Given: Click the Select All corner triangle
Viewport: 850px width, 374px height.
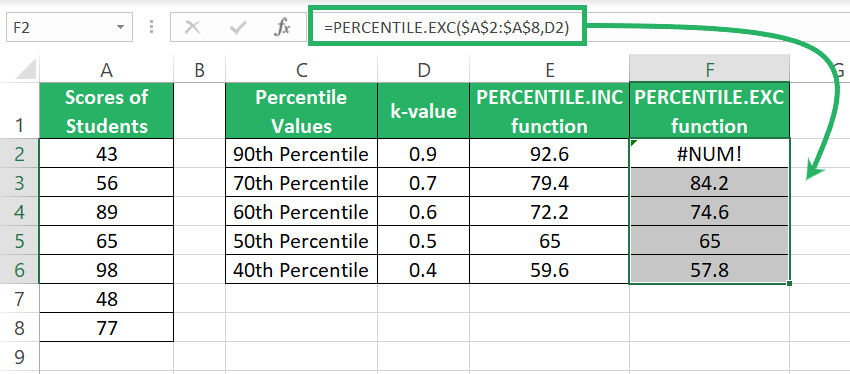Looking at the screenshot, I should point(23,70).
